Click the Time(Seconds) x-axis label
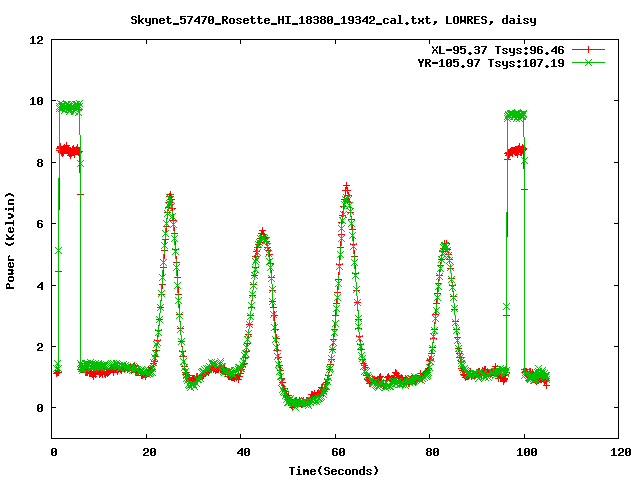 pyautogui.click(x=334, y=471)
